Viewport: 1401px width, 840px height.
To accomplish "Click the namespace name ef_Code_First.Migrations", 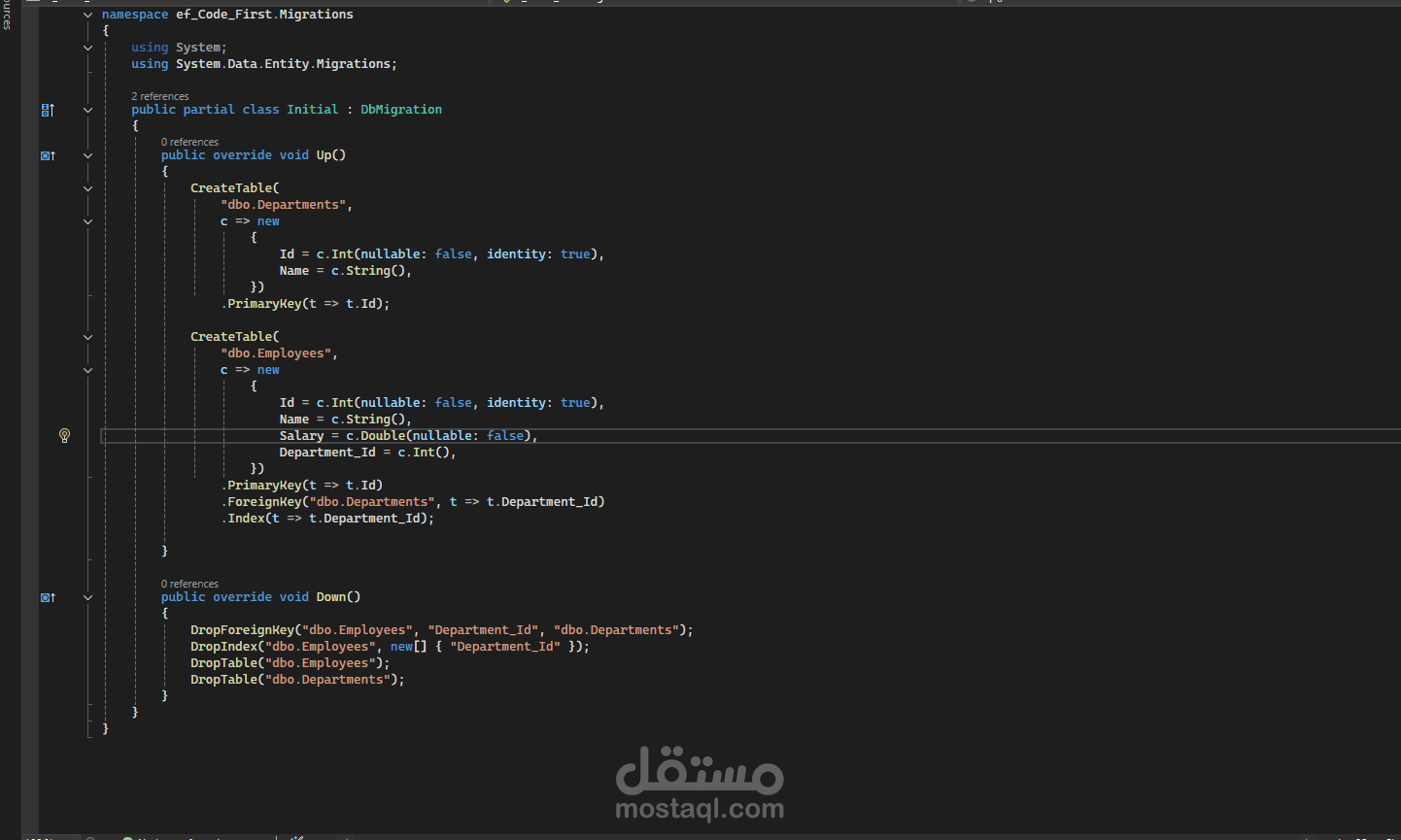I will click(x=264, y=15).
